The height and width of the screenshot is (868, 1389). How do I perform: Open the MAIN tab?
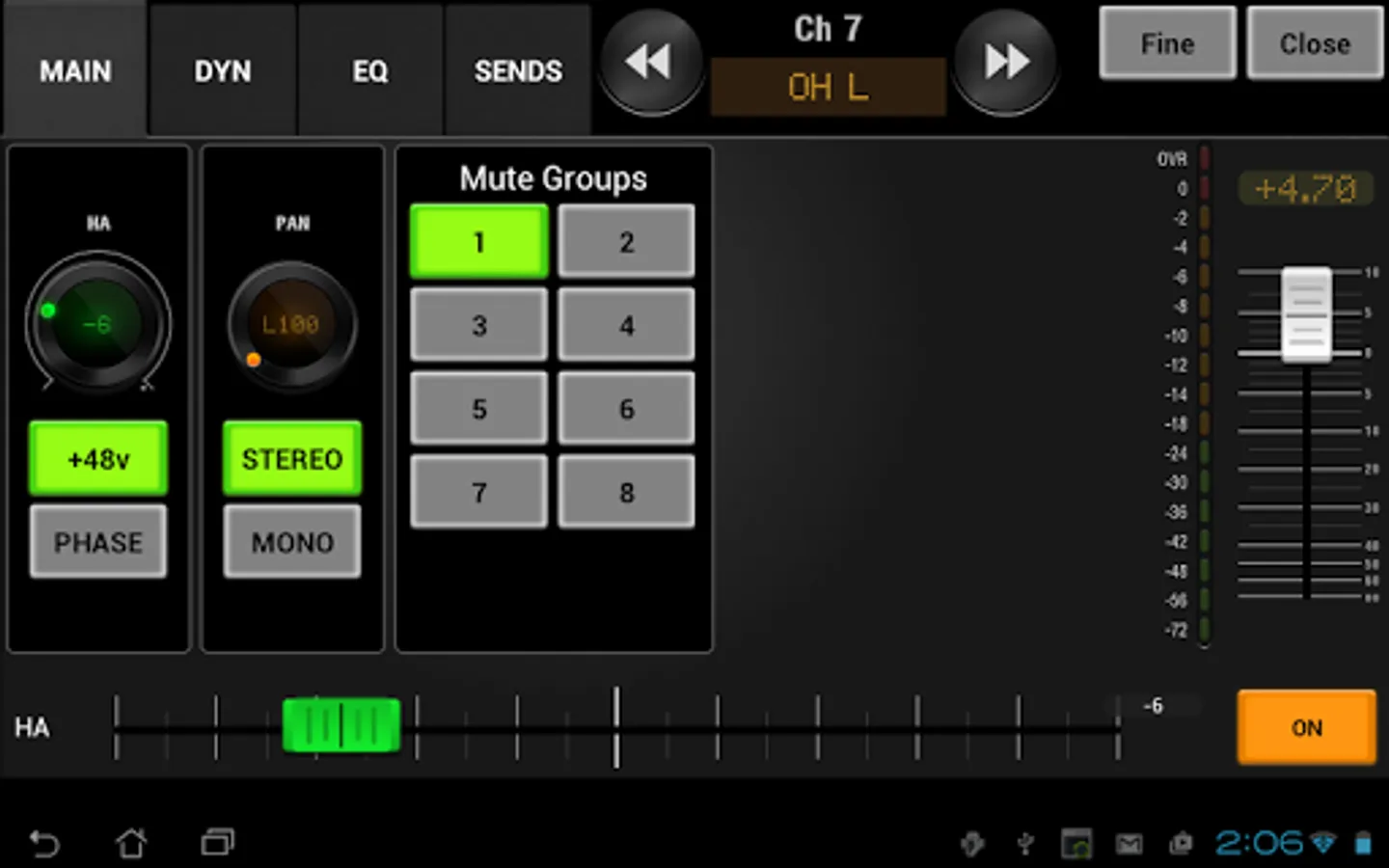point(75,70)
